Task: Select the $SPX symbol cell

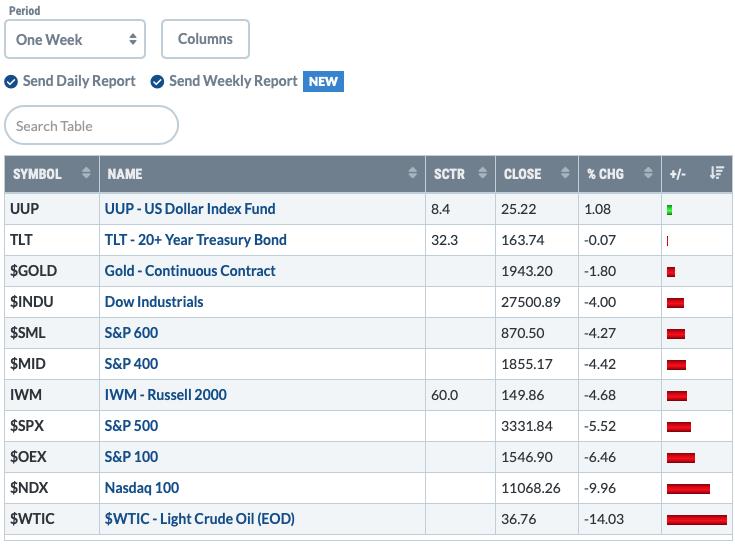Action: 52,425
